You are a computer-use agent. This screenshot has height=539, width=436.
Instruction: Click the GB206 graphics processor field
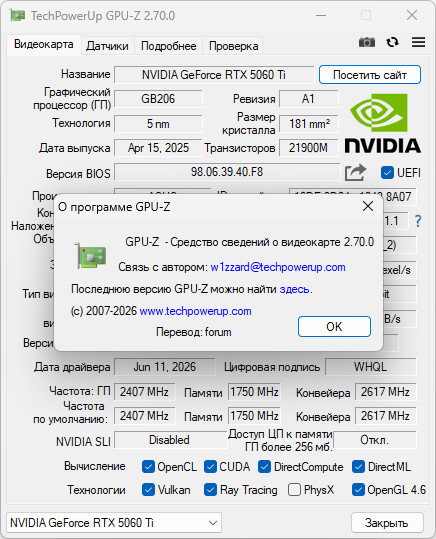(x=158, y=99)
